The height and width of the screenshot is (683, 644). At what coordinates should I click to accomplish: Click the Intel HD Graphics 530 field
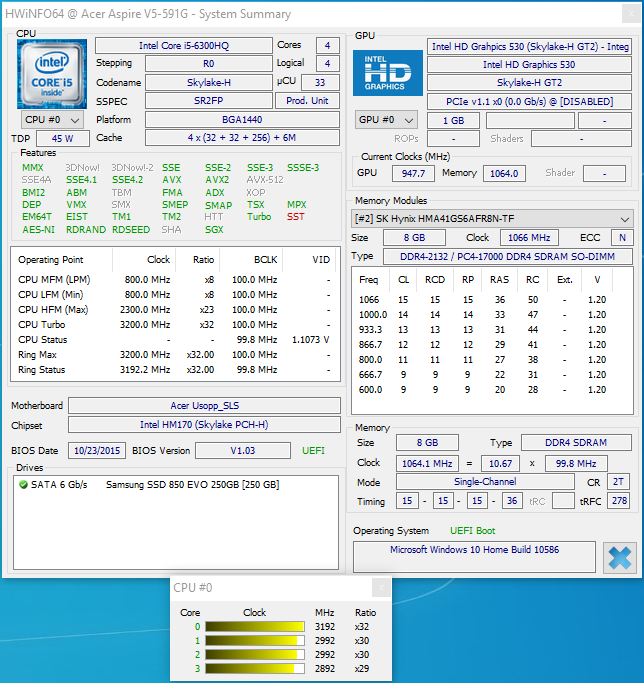(529, 64)
